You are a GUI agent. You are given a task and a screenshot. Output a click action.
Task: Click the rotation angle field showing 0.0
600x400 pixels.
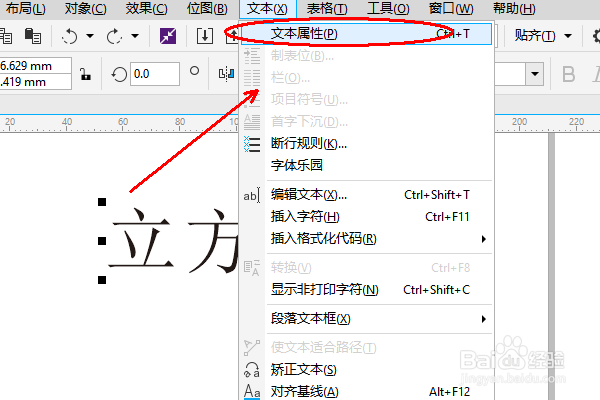point(155,73)
